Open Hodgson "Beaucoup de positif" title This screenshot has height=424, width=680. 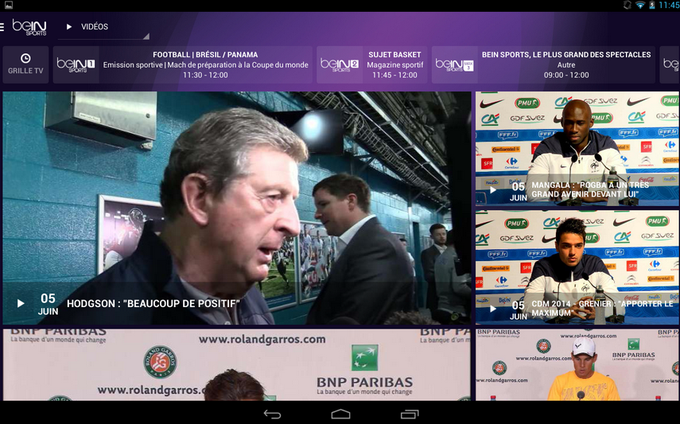coord(153,303)
